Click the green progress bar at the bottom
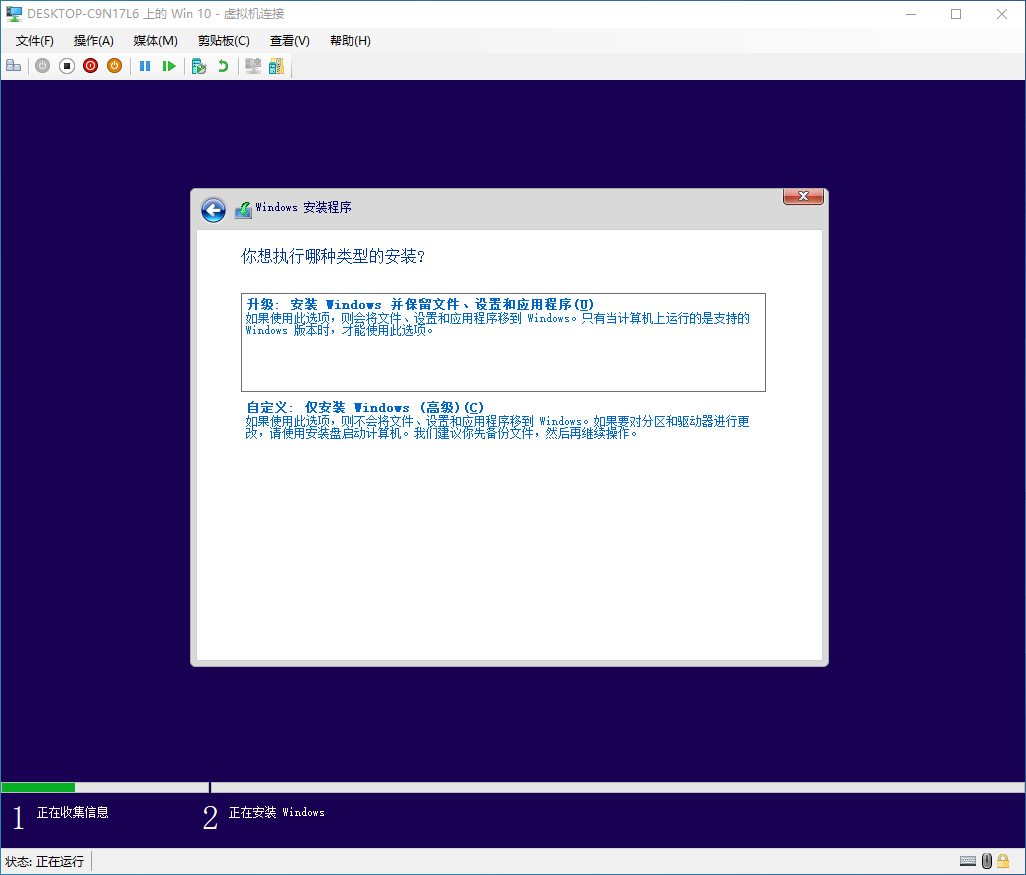Viewport: 1026px width, 875px height. [40, 787]
